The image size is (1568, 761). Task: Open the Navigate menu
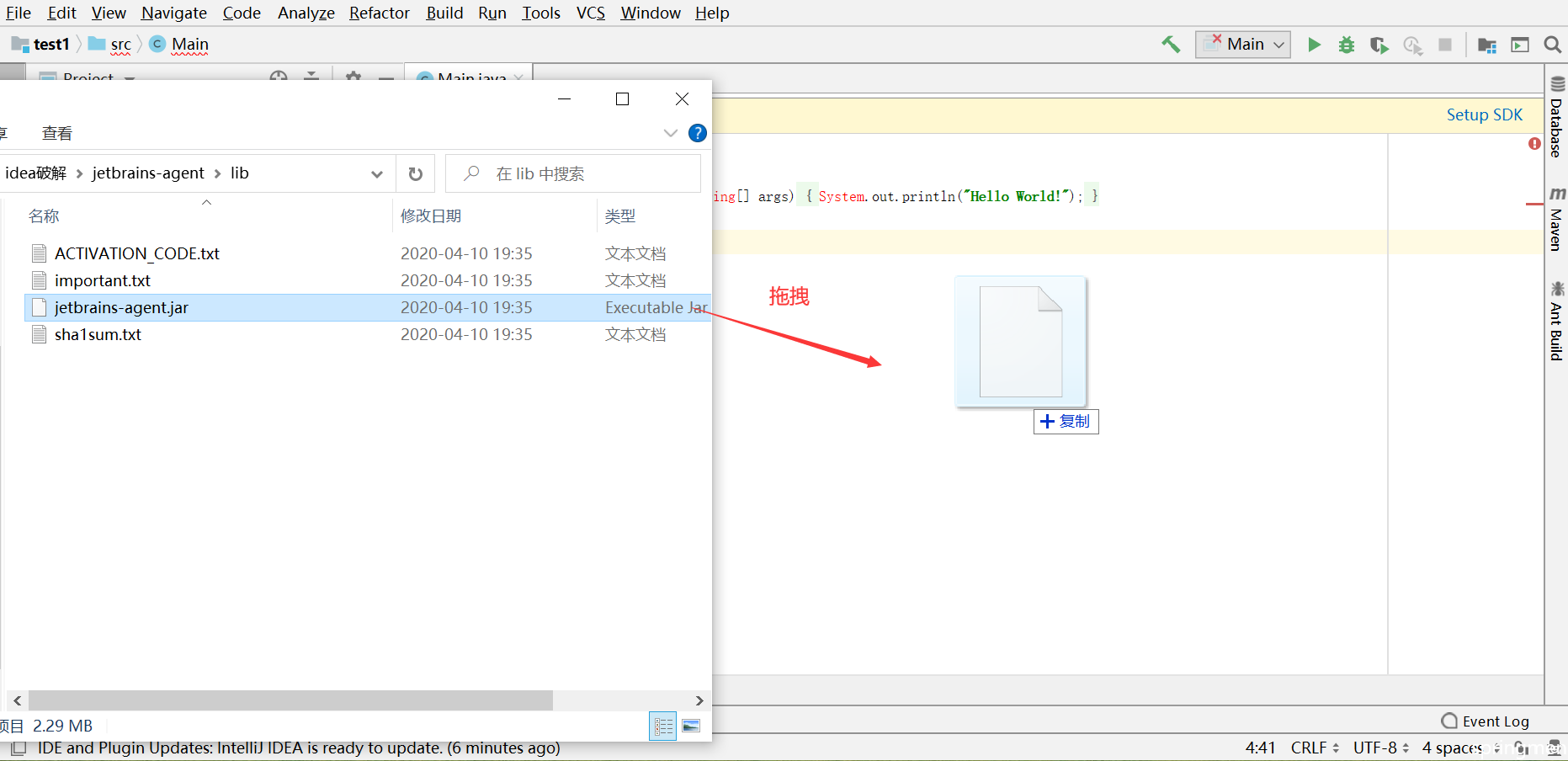tap(174, 13)
